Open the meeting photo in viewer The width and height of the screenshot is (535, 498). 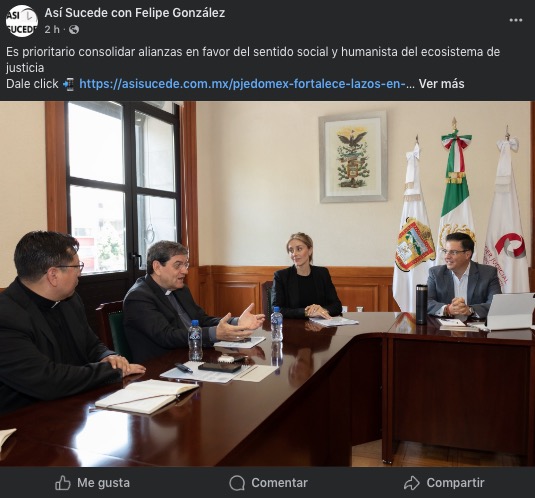pos(268,284)
